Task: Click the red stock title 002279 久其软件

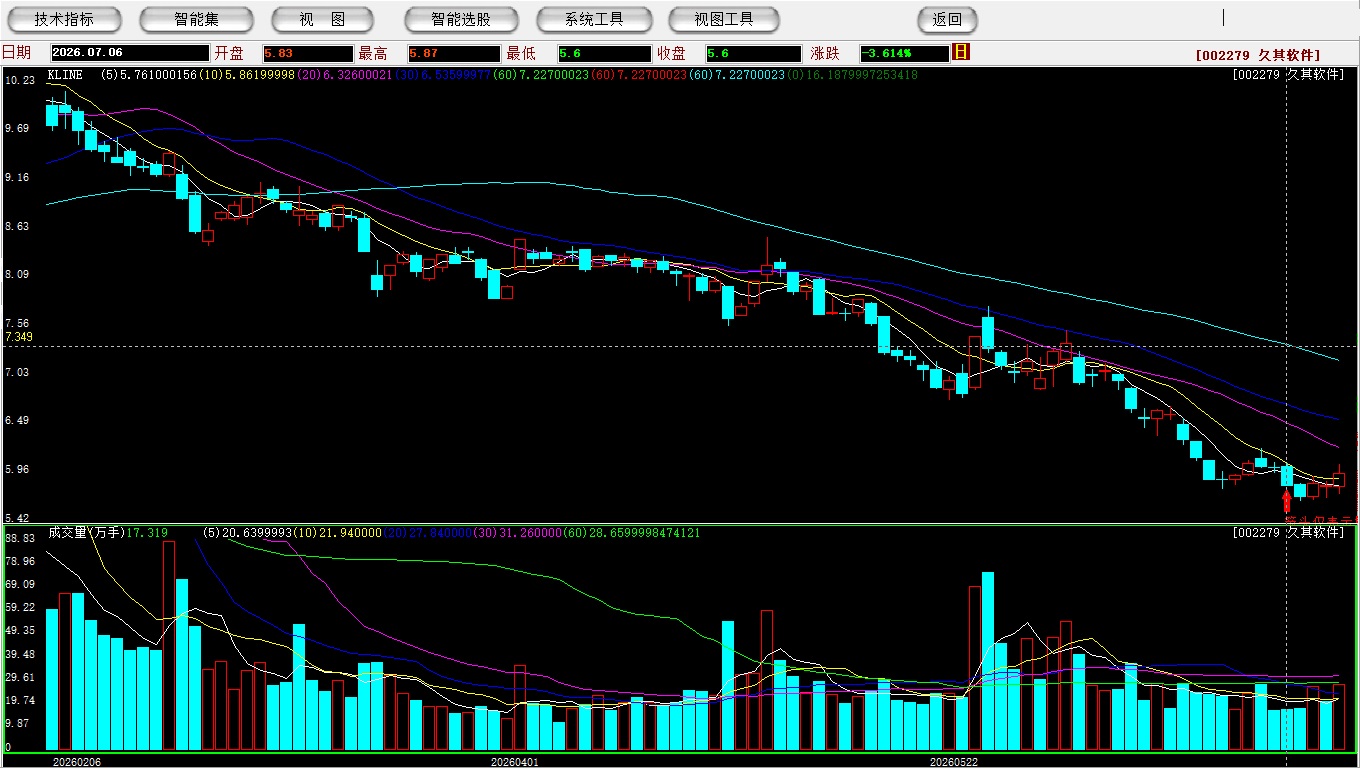Action: [x=1258, y=55]
